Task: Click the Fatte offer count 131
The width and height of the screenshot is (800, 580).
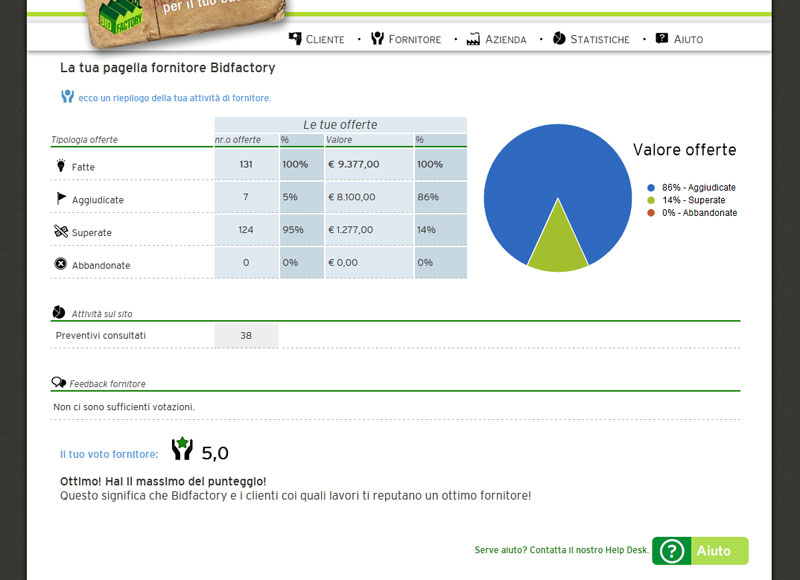Action: tap(246, 164)
